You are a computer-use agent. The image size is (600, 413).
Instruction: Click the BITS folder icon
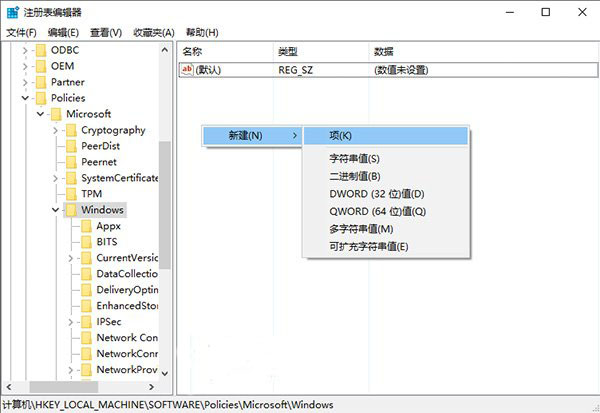[x=86, y=242]
